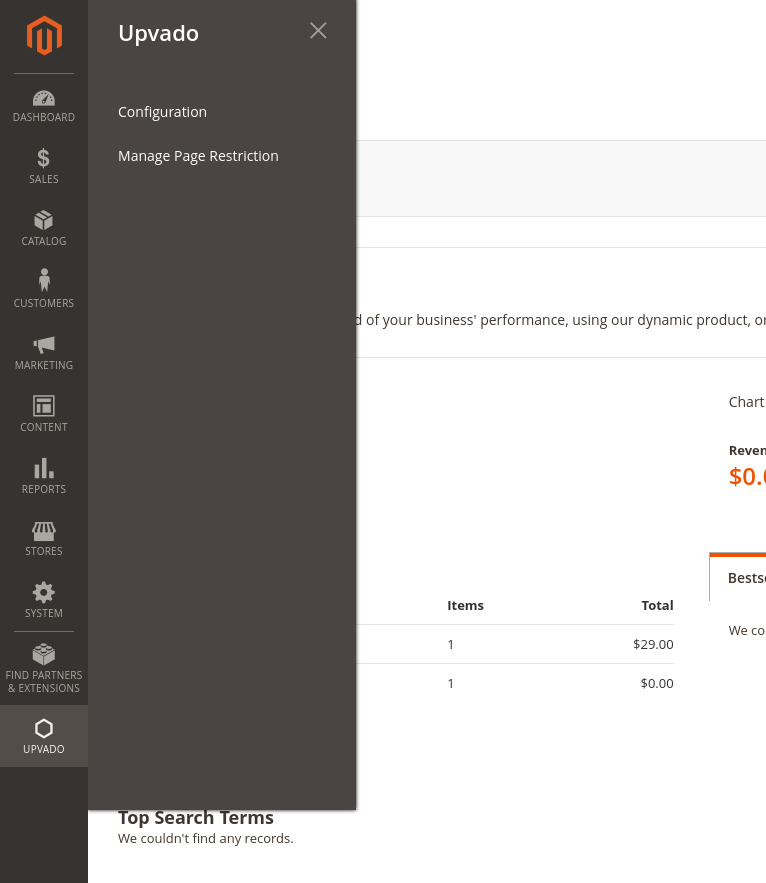Open the Reports menu

44,476
